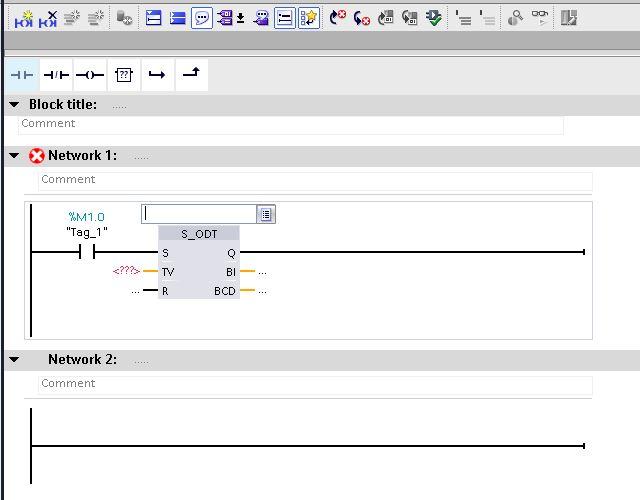This screenshot has width=640, height=500.
Task: Select the normally open contact in Network 1
Action: [87, 252]
